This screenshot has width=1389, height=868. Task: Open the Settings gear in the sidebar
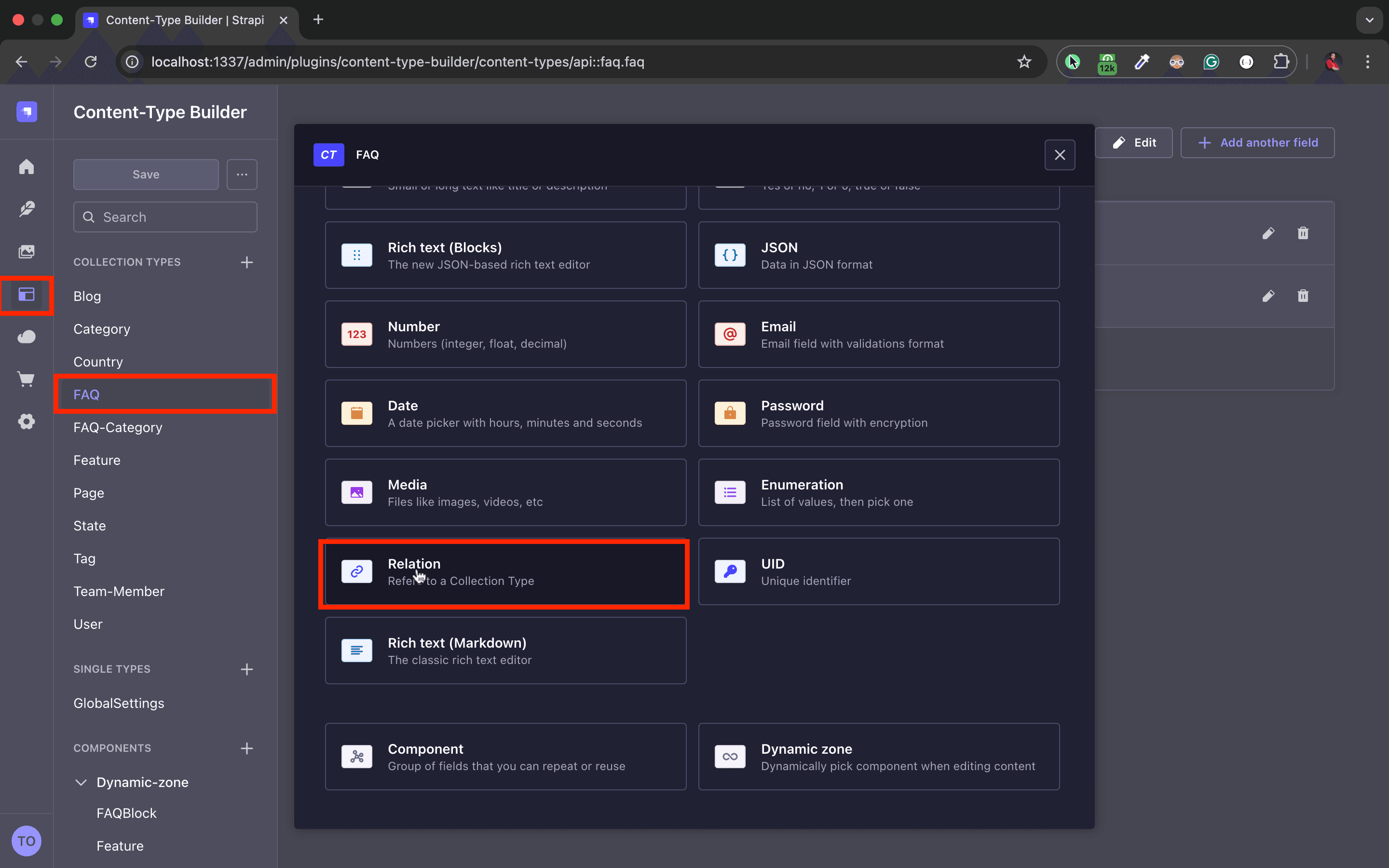[x=27, y=421]
